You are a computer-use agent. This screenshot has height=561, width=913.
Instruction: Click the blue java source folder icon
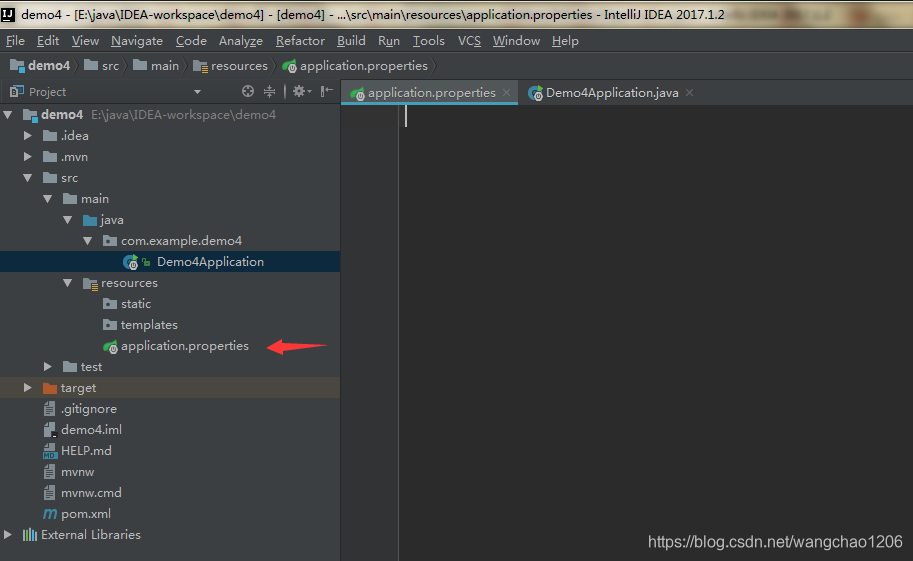click(90, 220)
